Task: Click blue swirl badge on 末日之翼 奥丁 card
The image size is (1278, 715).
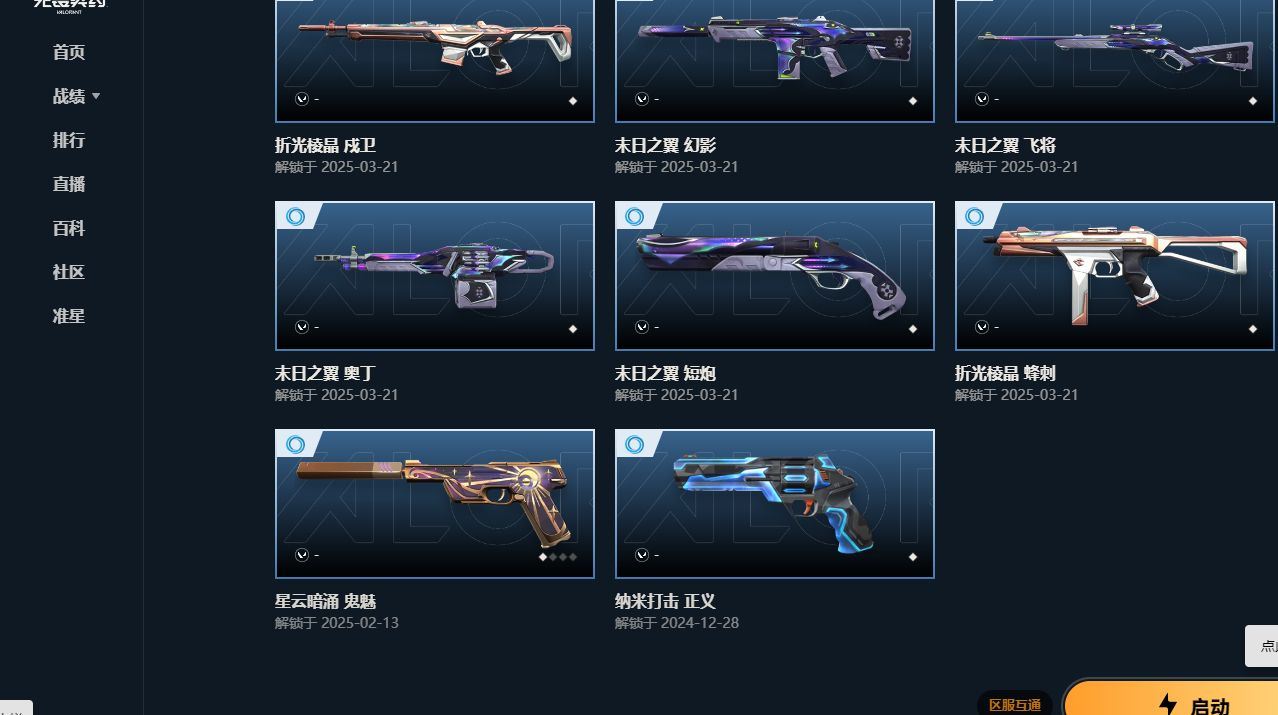Action: coord(295,216)
